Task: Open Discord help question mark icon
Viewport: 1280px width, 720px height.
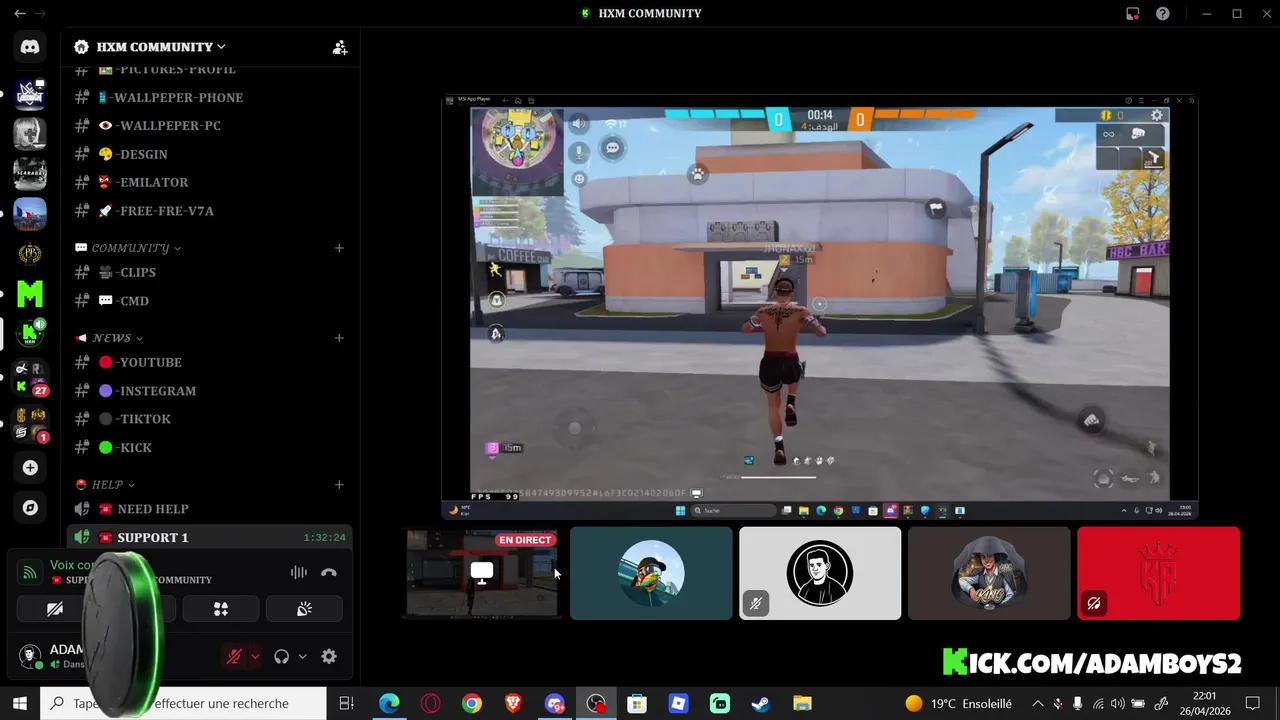Action: pos(1163,14)
